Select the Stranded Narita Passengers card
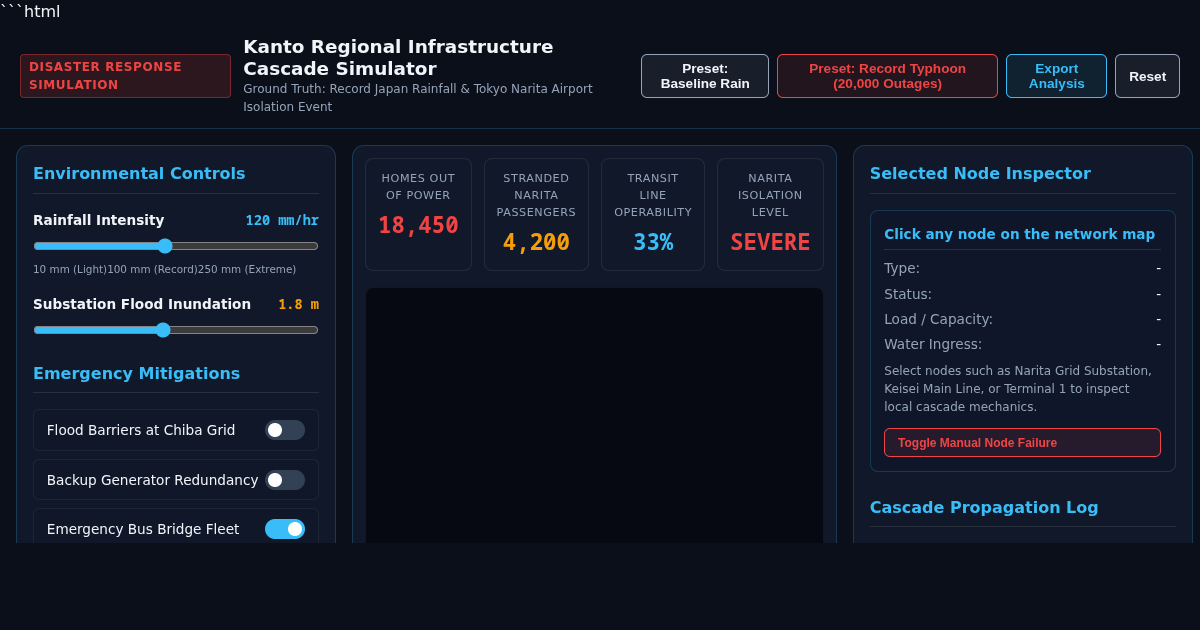This screenshot has width=1200, height=630. pos(536,214)
